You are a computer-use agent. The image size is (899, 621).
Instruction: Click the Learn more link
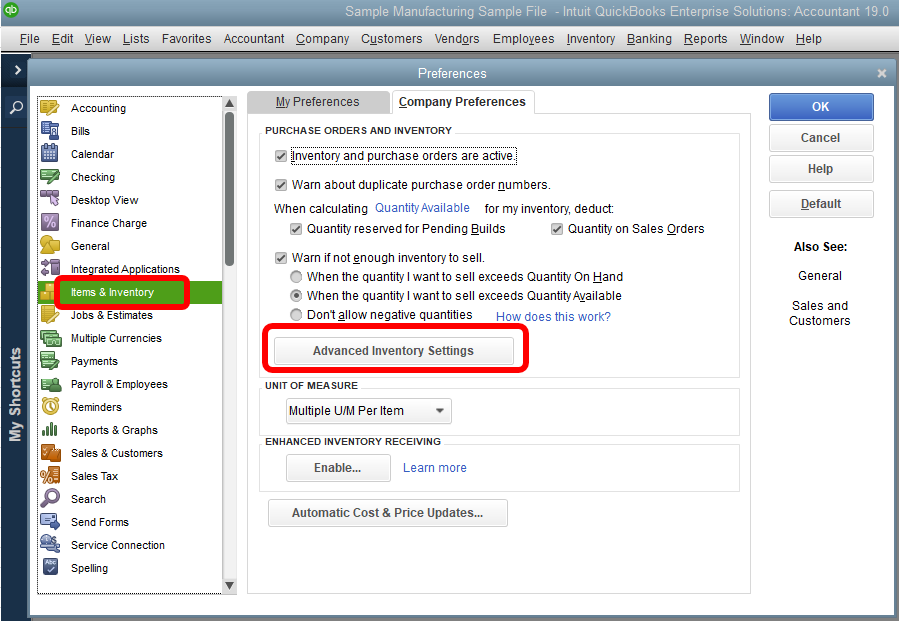click(435, 468)
